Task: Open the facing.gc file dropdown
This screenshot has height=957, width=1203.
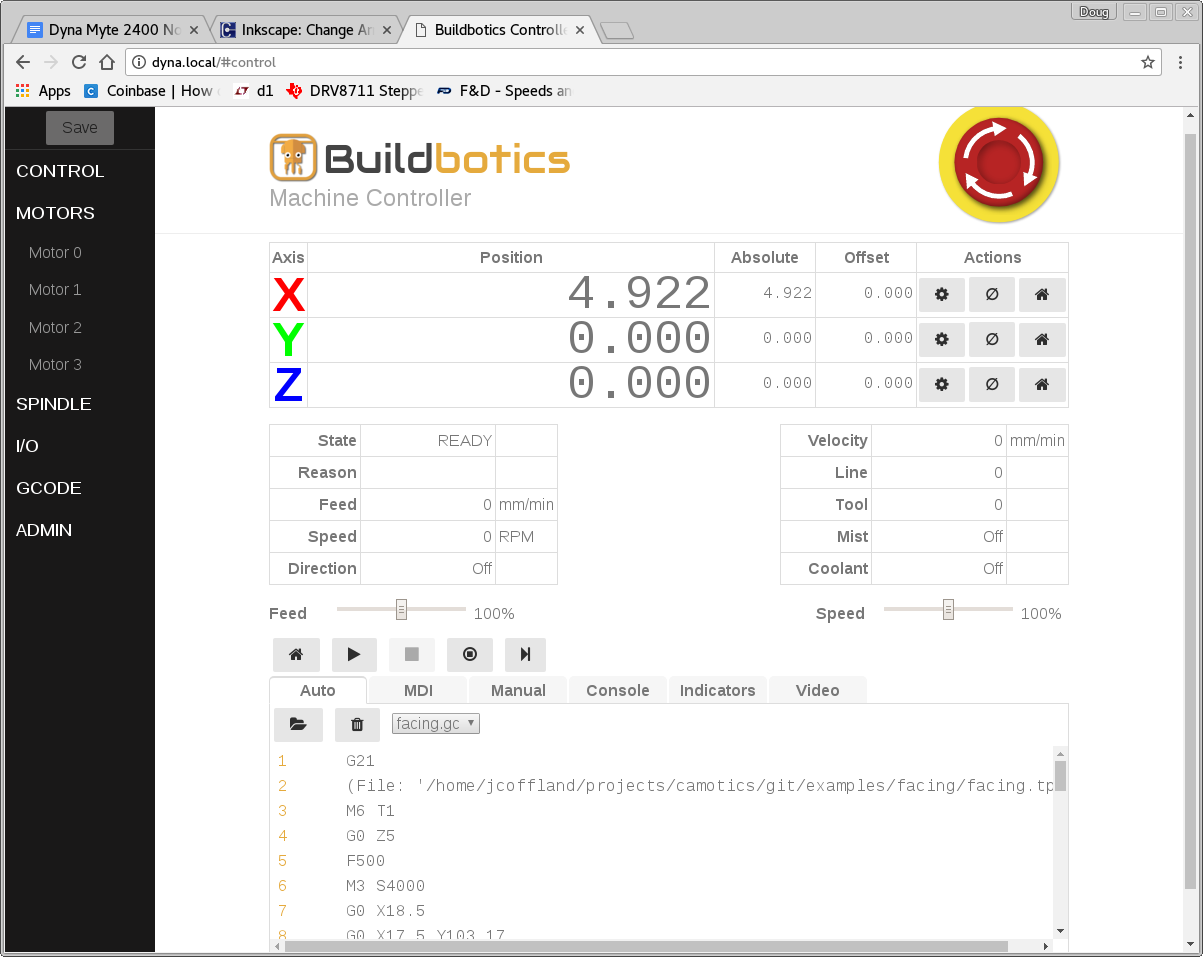Action: point(436,723)
